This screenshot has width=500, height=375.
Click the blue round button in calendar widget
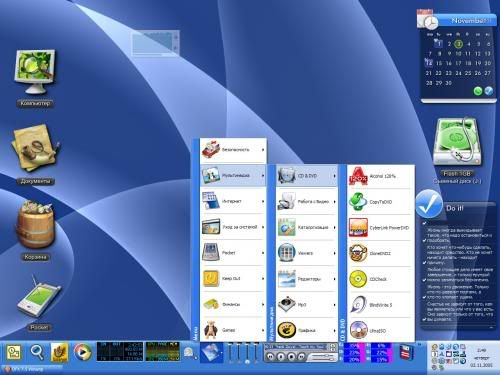[x=489, y=91]
